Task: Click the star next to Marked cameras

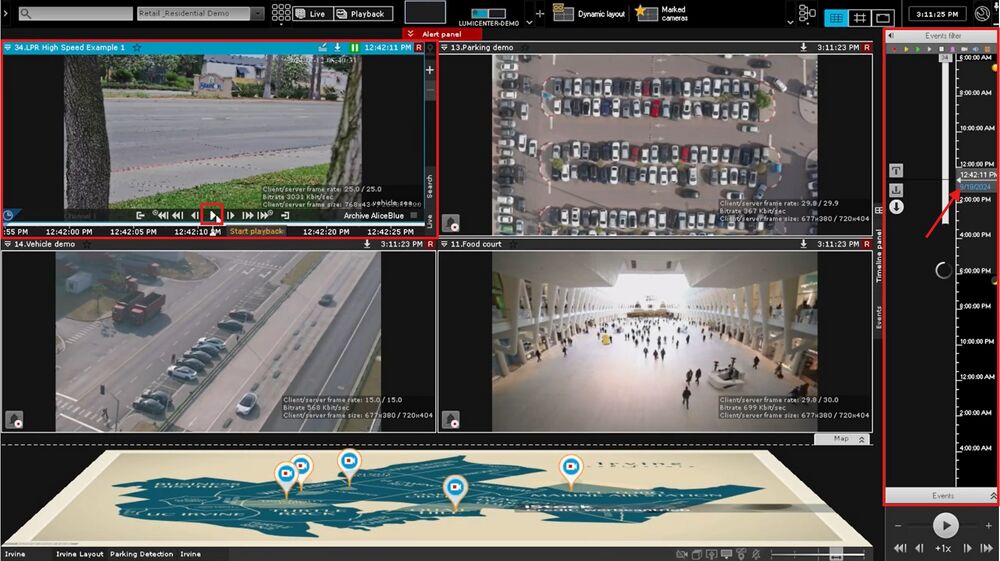Action: point(646,13)
